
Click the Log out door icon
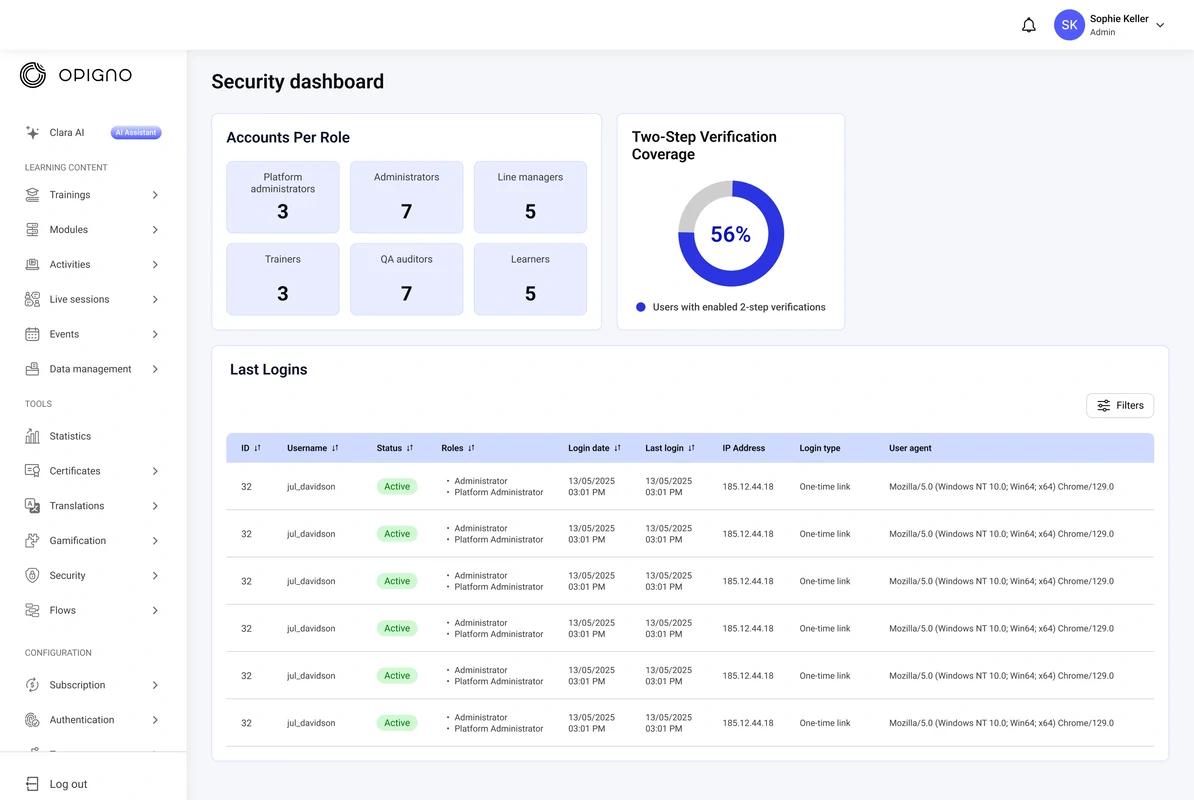pyautogui.click(x=32, y=784)
